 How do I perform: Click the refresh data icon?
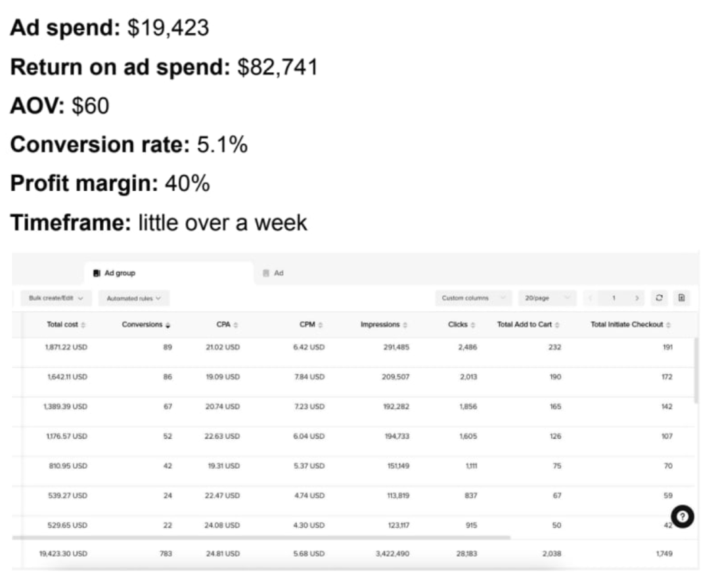pyautogui.click(x=659, y=298)
